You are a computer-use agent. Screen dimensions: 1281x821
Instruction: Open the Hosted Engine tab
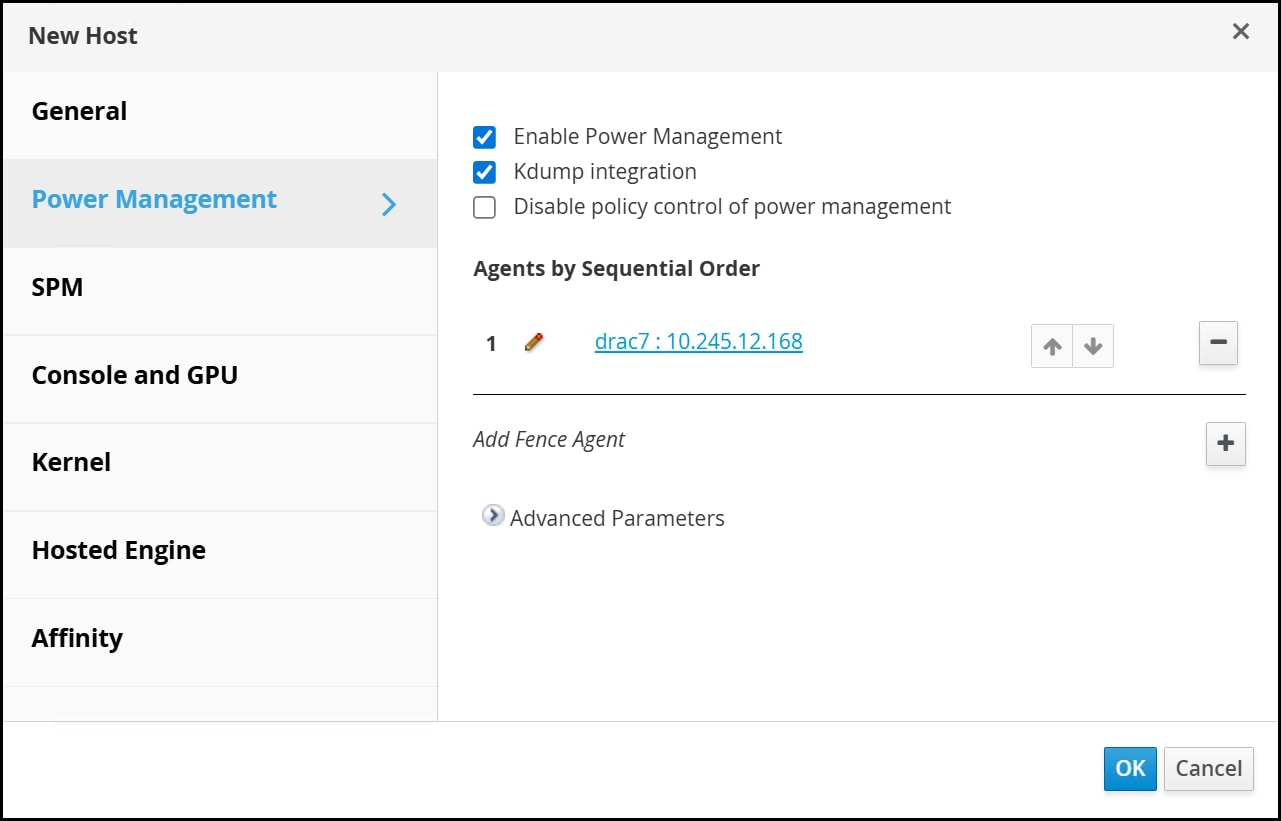coord(220,554)
